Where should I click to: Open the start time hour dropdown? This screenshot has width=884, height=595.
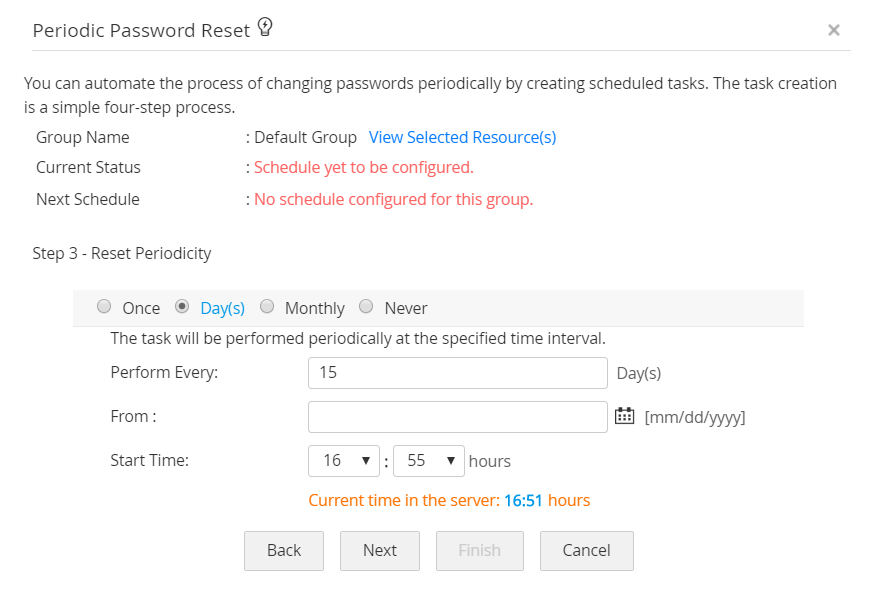click(344, 461)
